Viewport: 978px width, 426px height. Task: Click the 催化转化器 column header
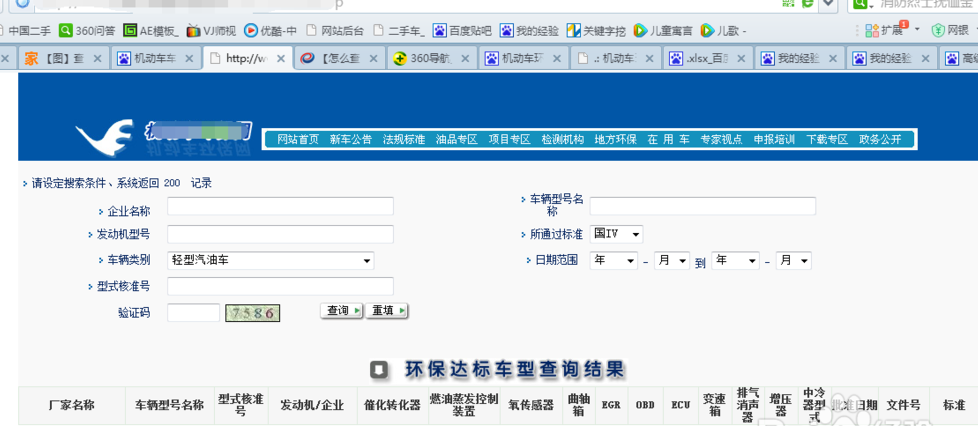[392, 405]
